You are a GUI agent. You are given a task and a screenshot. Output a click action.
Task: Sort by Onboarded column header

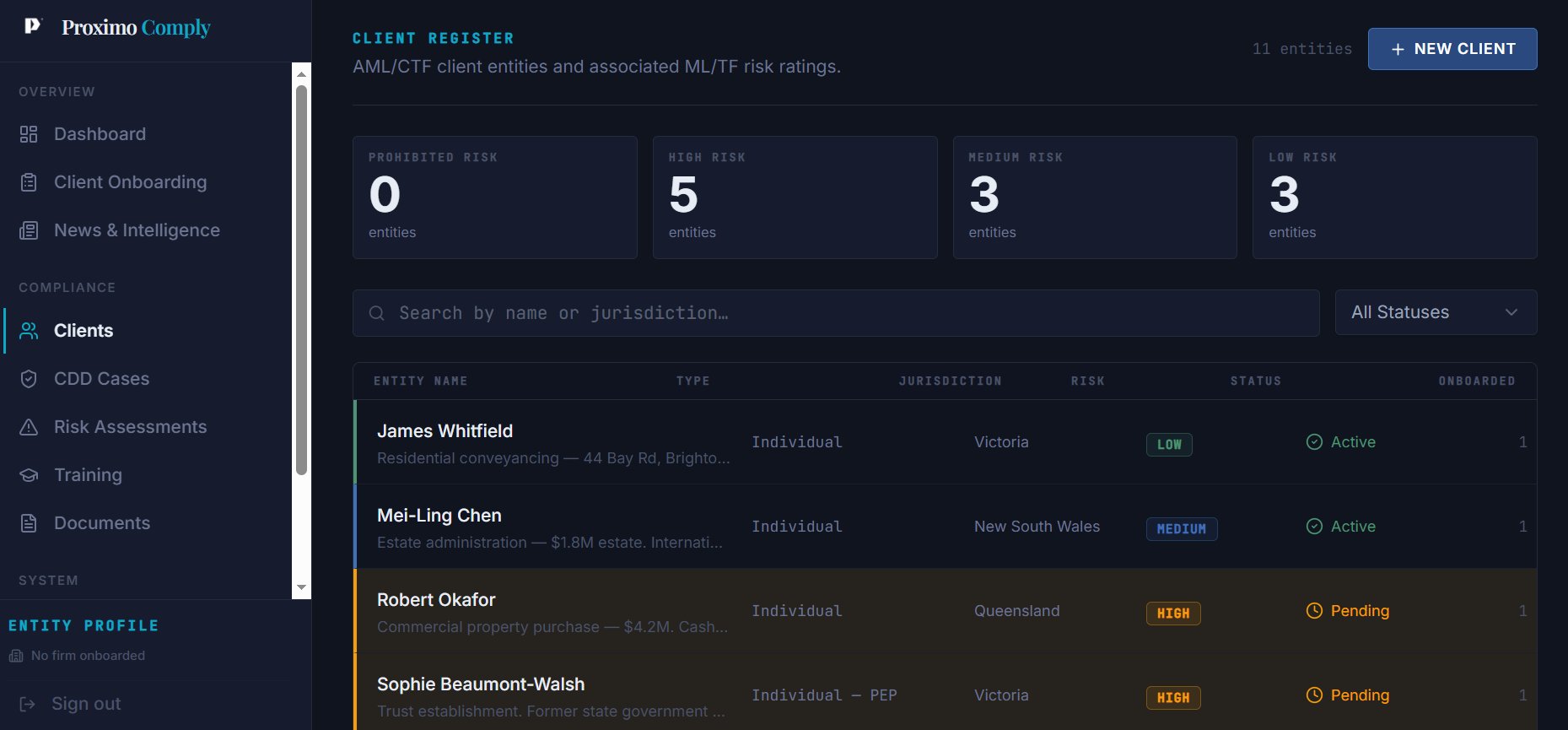click(1476, 381)
